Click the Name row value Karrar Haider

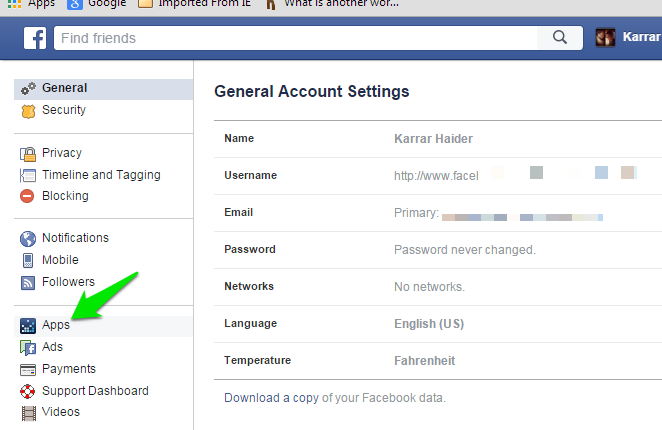433,139
